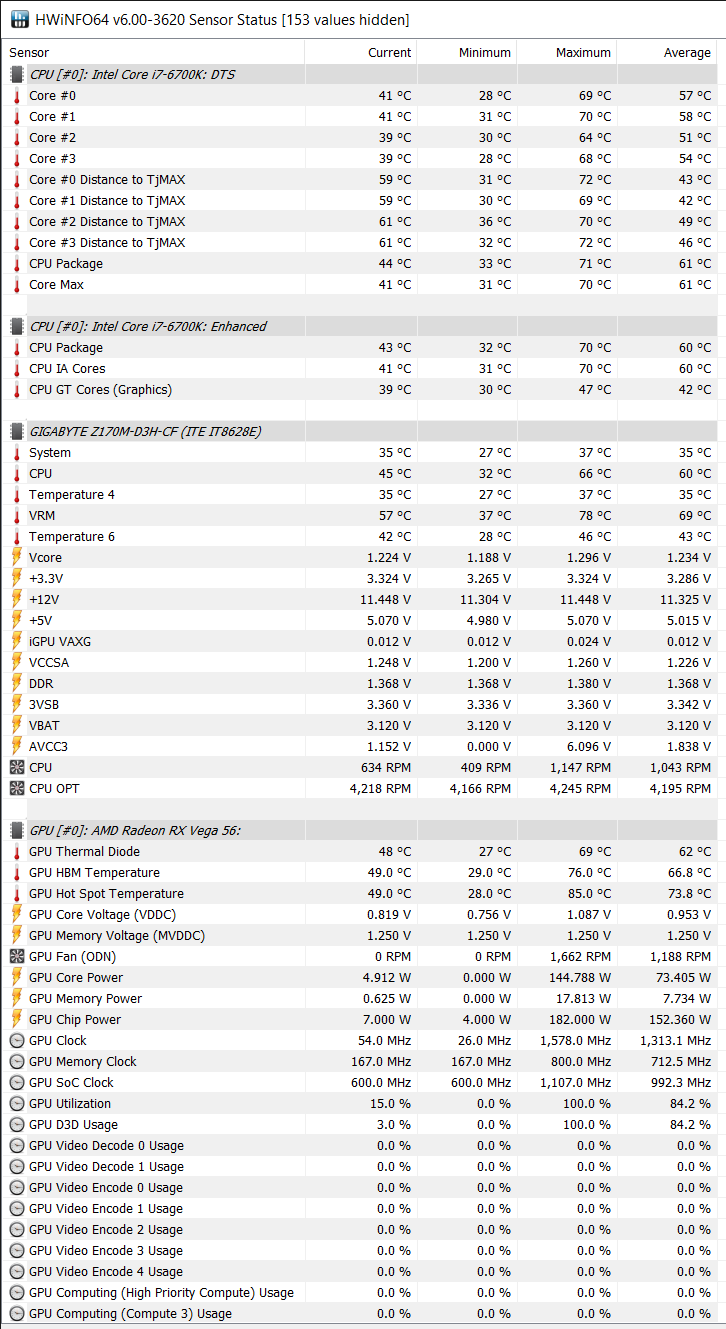Image resolution: width=726 pixels, height=1329 pixels.
Task: Click the Minimum column header
Action: (x=485, y=52)
